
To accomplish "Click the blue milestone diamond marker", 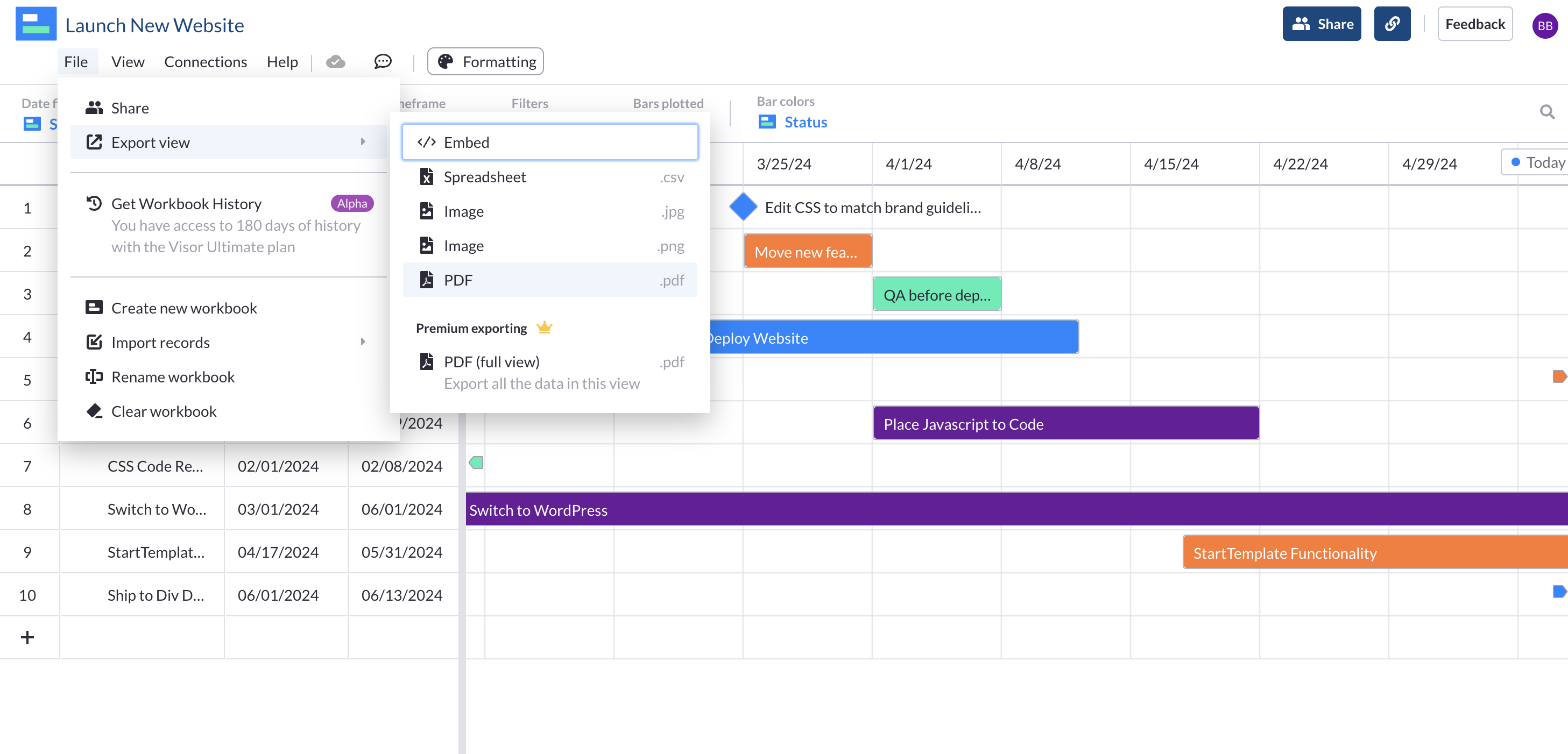I will (743, 207).
